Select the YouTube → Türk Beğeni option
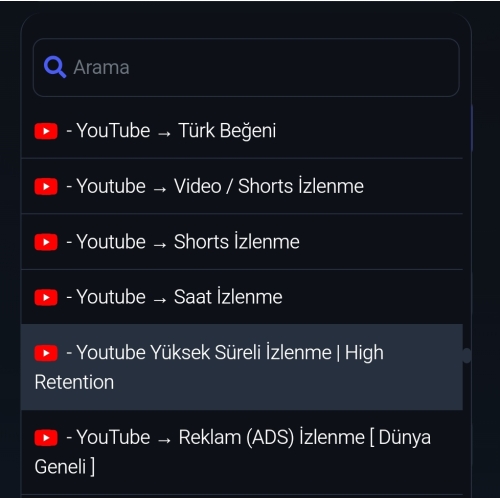Image resolution: width=500 pixels, height=500 pixels. pos(242,130)
